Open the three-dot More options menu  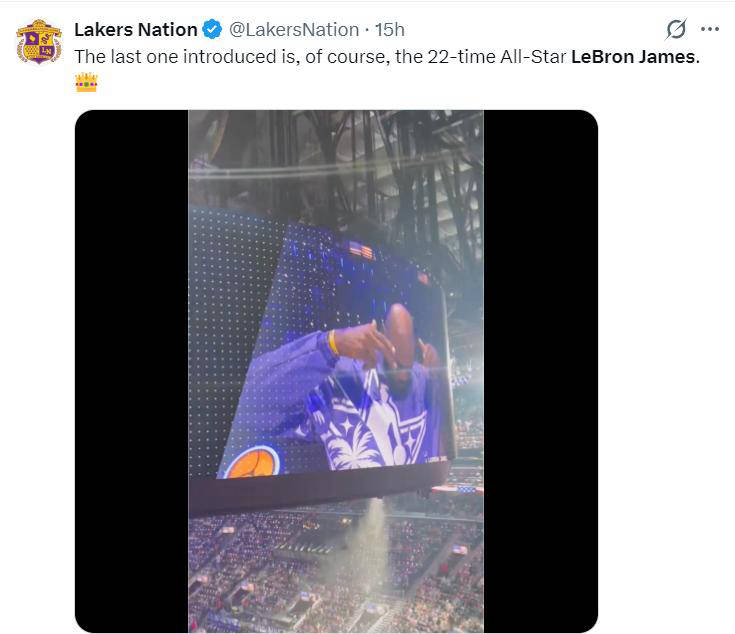[710, 30]
